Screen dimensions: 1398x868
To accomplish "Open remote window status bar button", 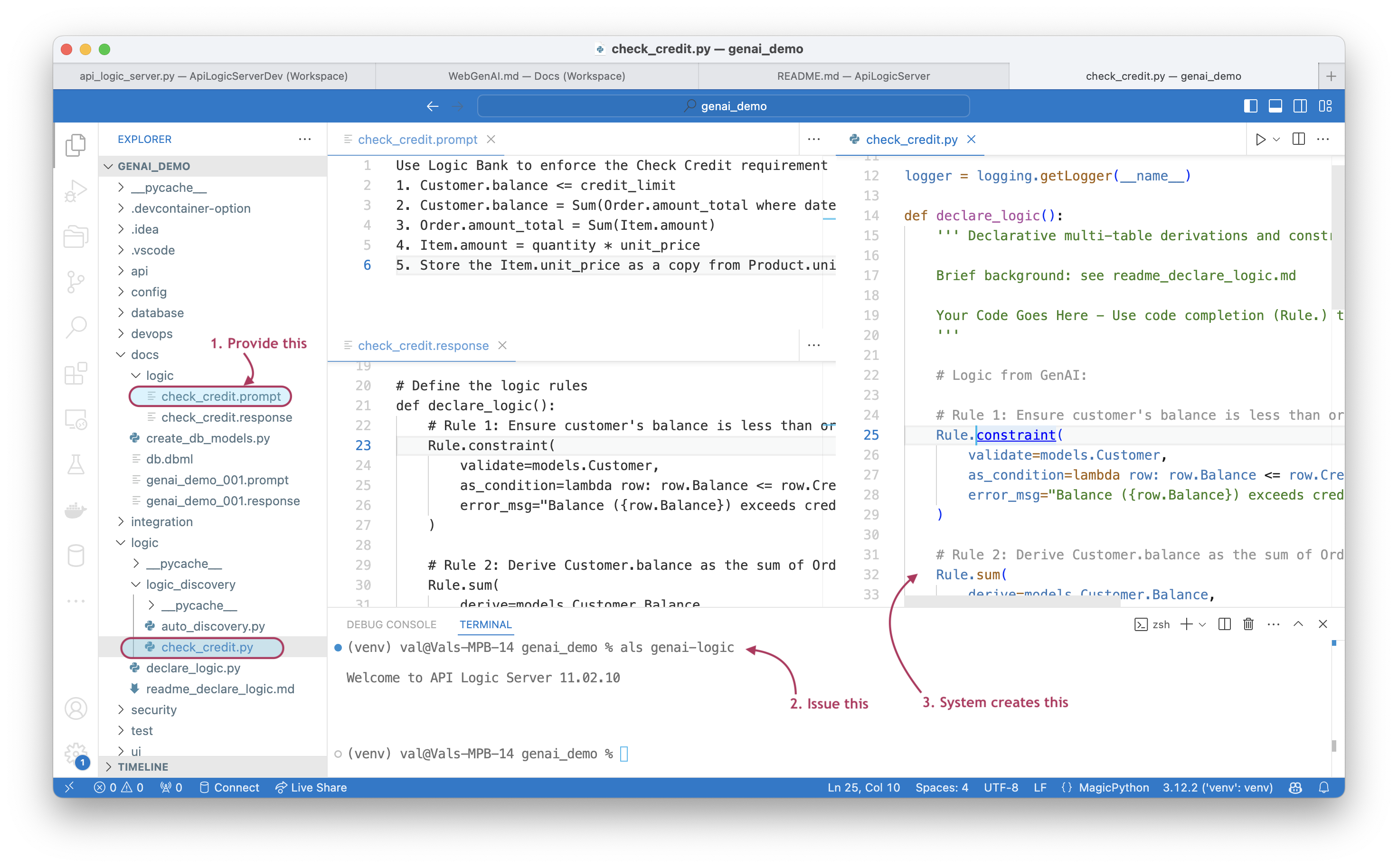I will (69, 788).
